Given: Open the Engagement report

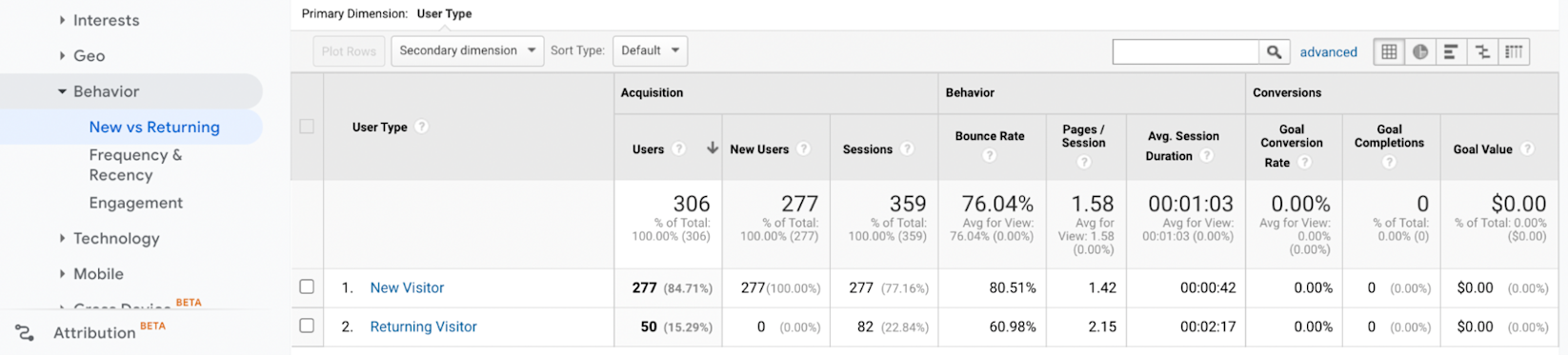Looking at the screenshot, I should point(136,203).
